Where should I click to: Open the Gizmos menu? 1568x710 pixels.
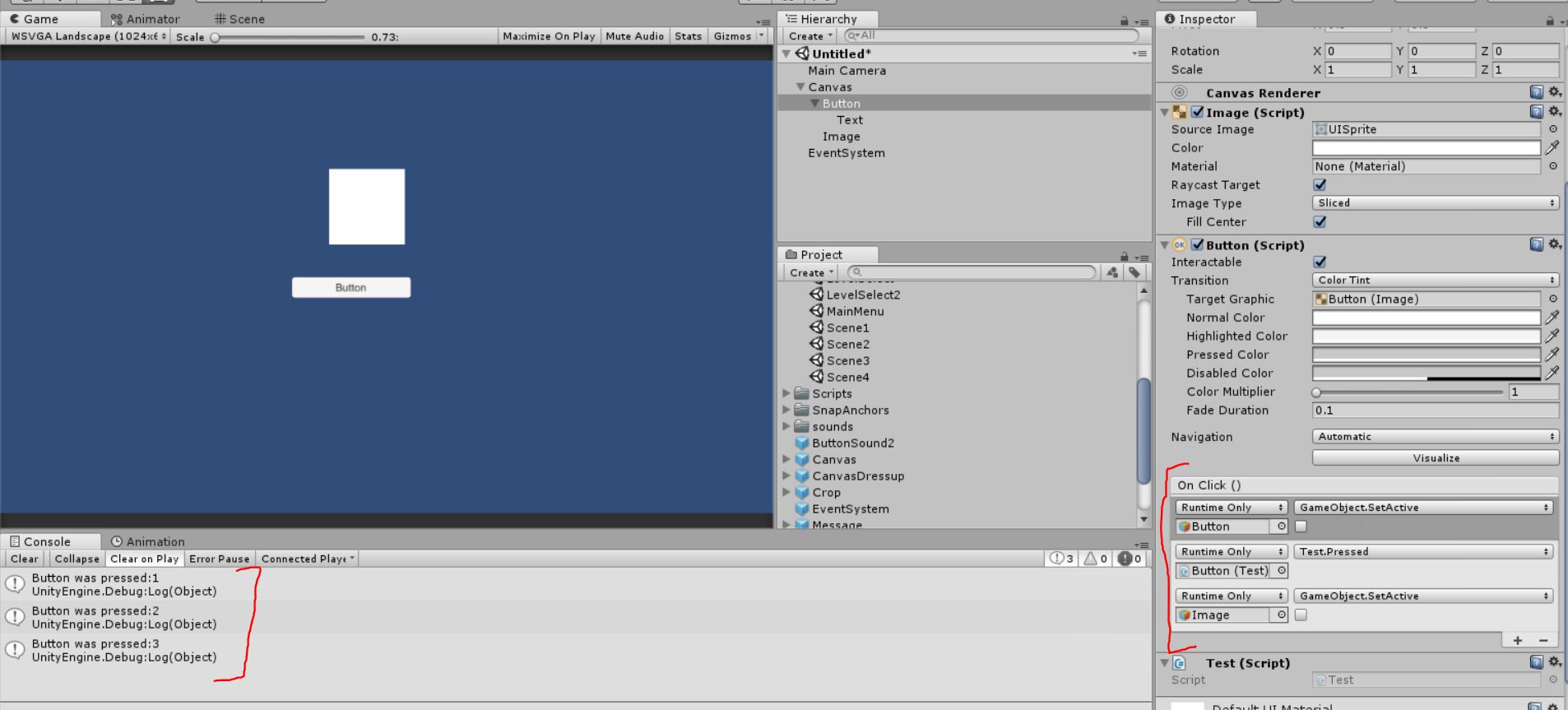click(x=738, y=36)
